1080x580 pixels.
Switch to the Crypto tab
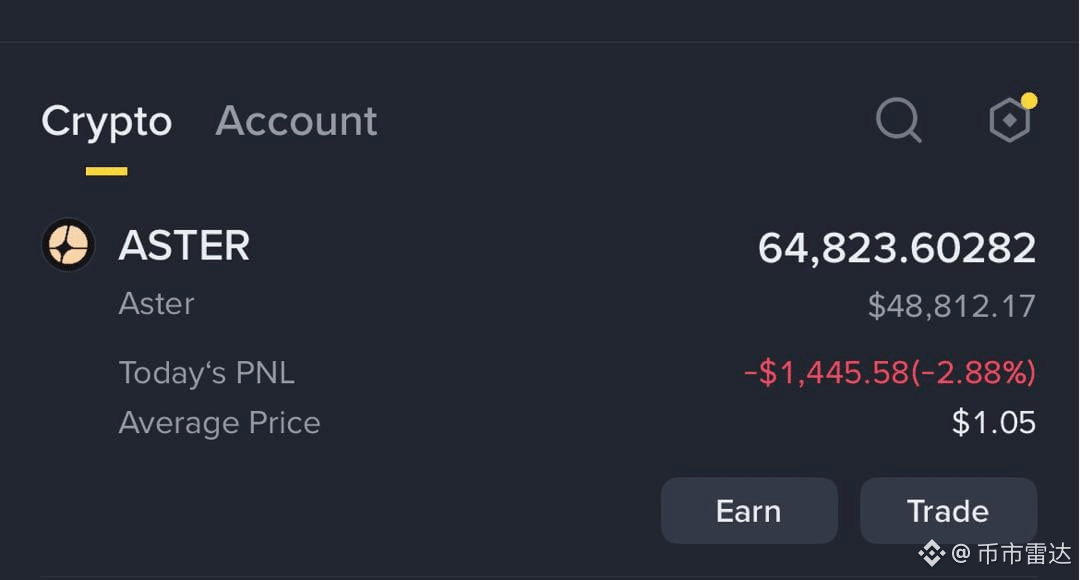(x=106, y=122)
